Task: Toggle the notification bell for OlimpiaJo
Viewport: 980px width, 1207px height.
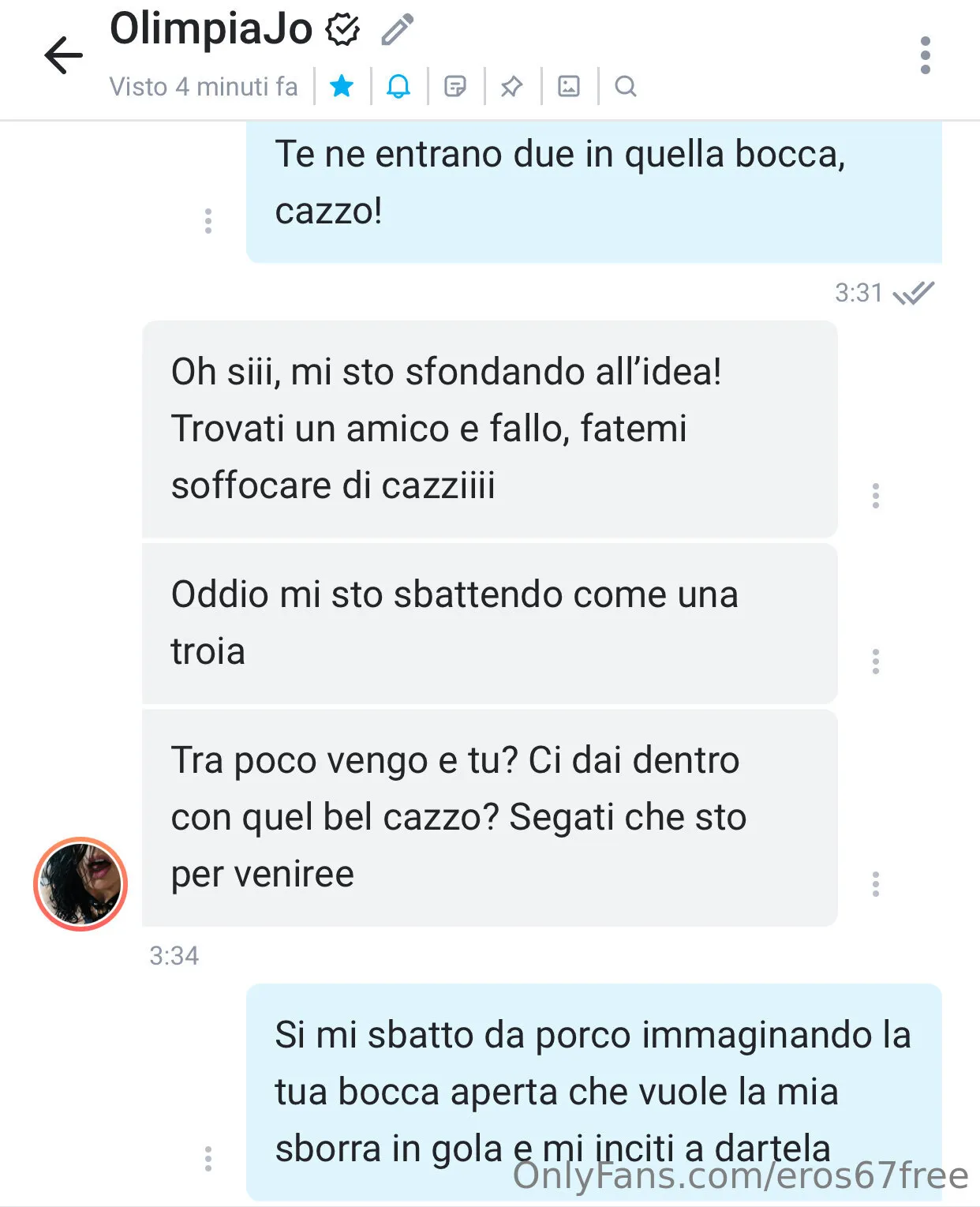Action: click(x=398, y=85)
